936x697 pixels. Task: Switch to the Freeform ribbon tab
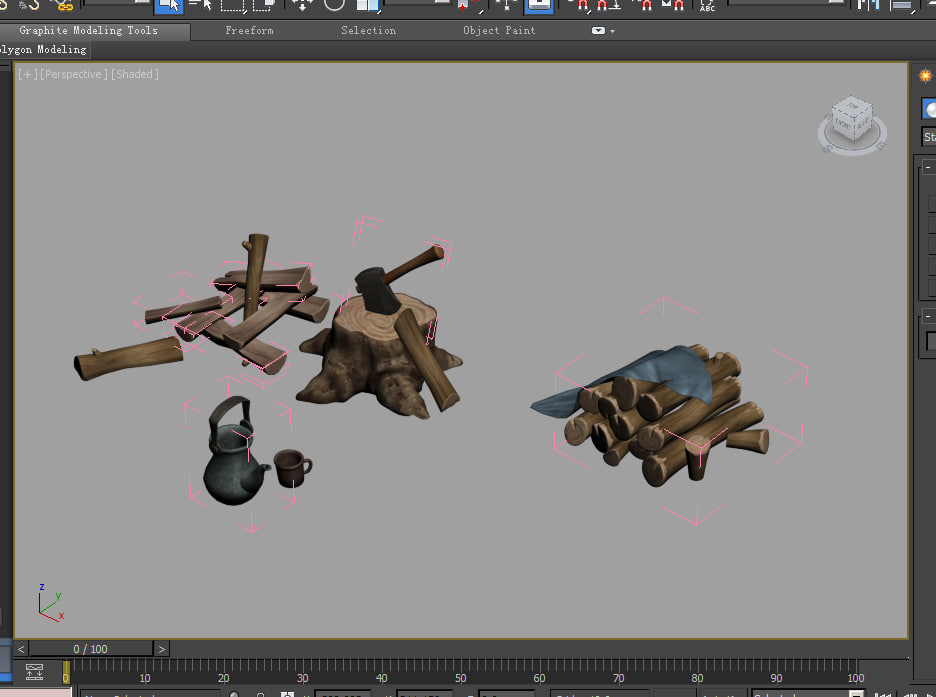tap(250, 30)
